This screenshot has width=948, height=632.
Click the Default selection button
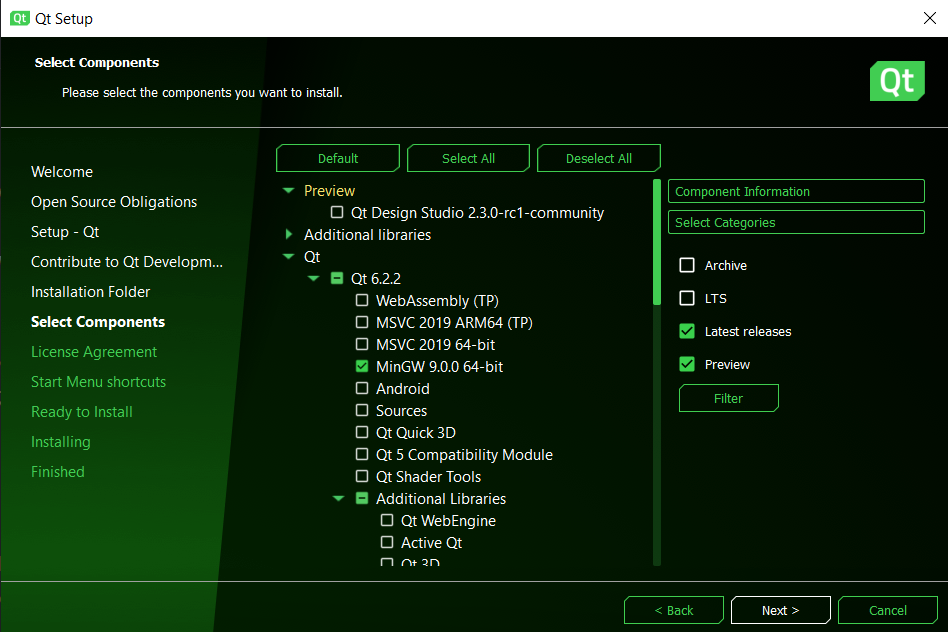(338, 158)
